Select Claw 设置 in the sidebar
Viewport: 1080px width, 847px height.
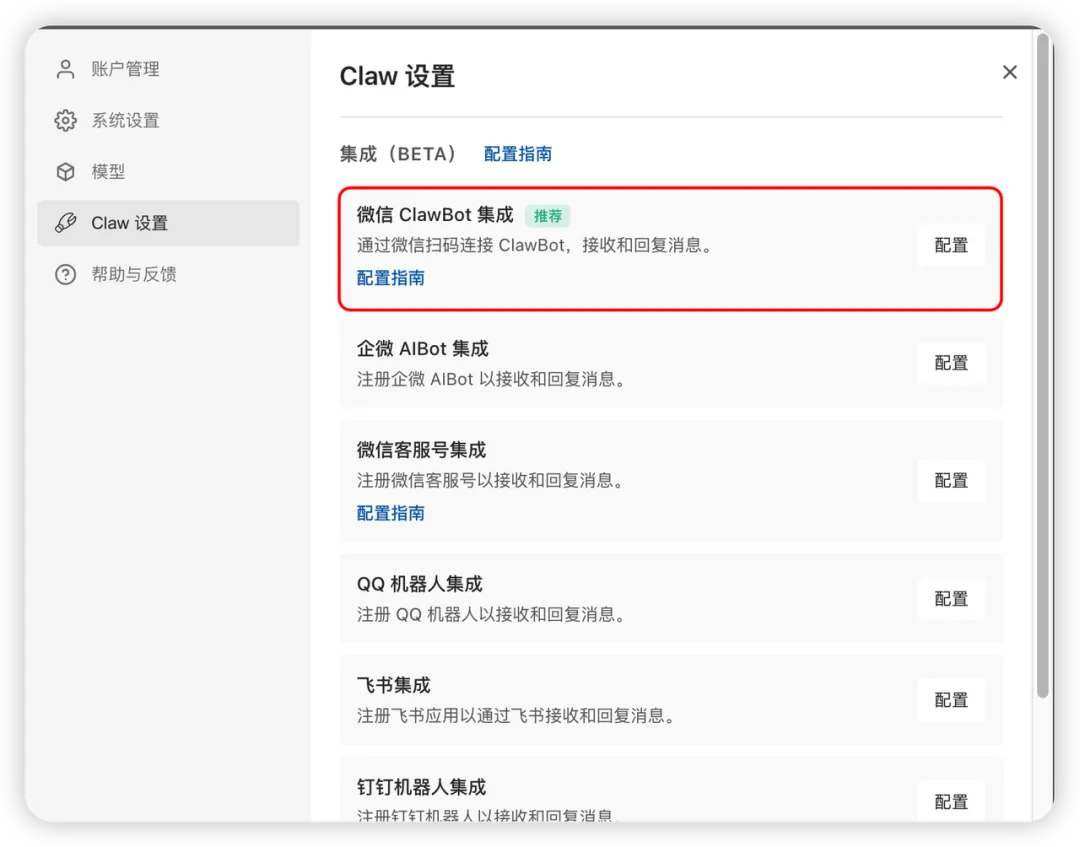(168, 223)
